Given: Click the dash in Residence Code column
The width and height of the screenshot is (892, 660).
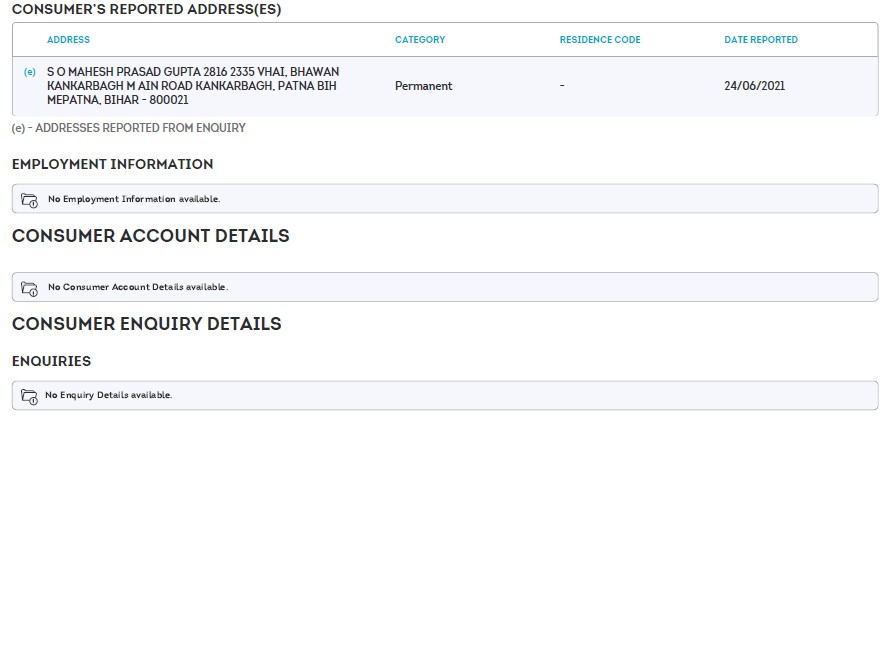Looking at the screenshot, I should click(562, 86).
